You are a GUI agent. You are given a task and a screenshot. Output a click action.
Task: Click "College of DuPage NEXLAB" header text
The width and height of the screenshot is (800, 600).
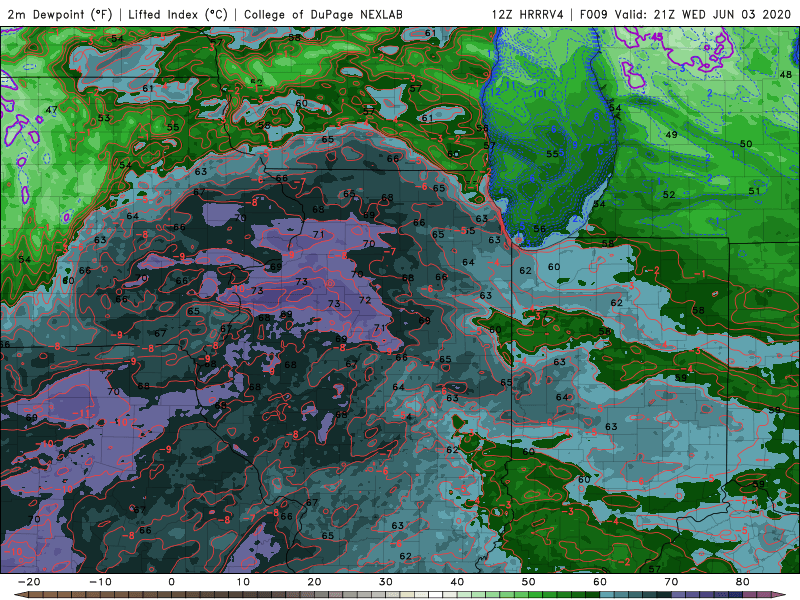click(323, 14)
